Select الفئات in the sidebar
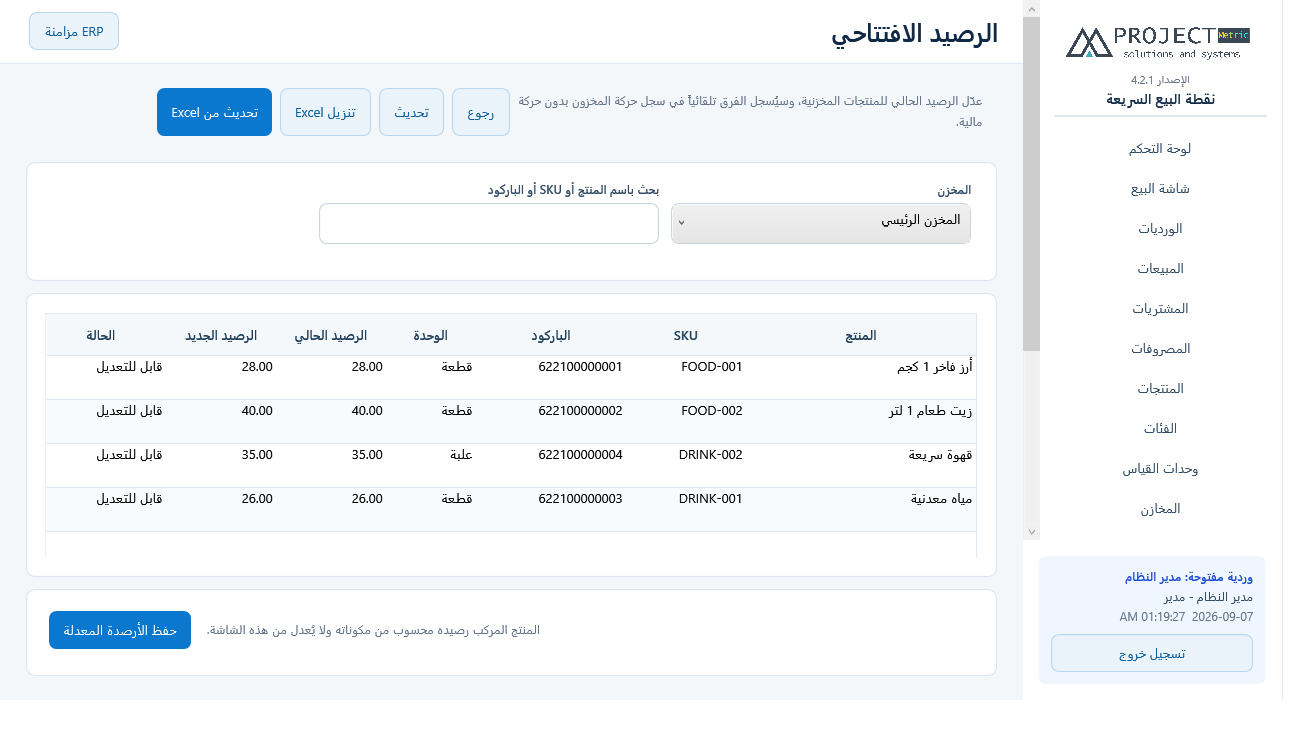This screenshot has width=1298, height=738. [x=1160, y=428]
